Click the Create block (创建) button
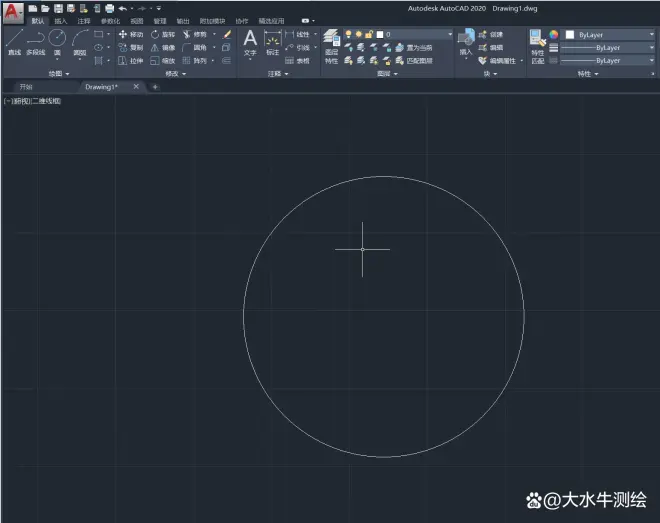 (x=491, y=34)
